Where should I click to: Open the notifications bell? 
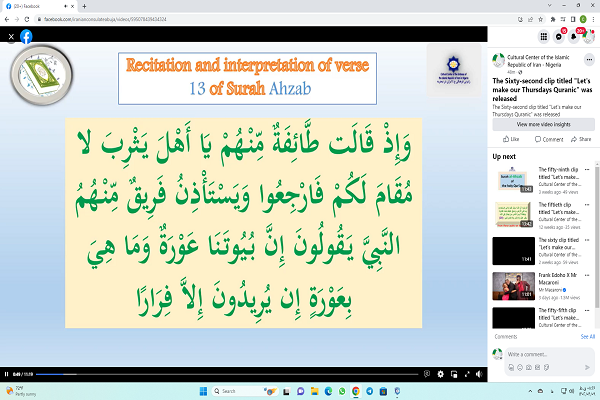click(x=575, y=36)
